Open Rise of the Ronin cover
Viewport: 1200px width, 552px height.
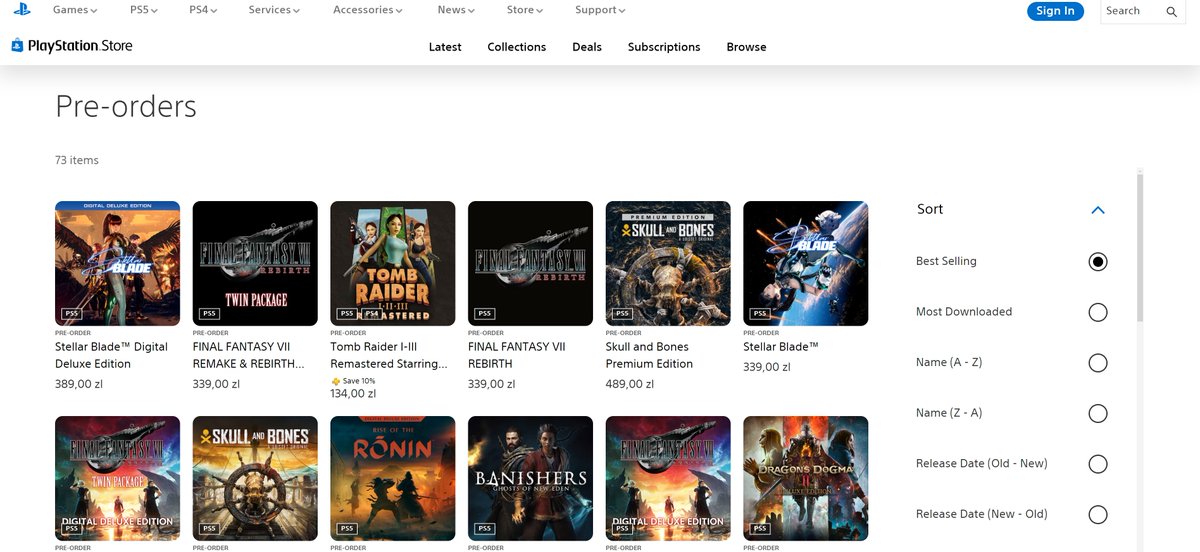[x=393, y=478]
